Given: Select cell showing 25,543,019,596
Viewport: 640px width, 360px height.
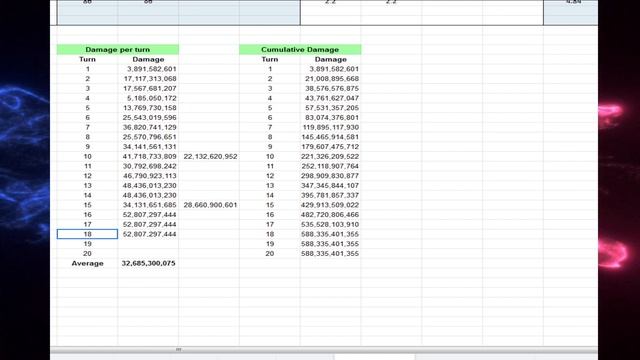Looking at the screenshot, I should click(x=148, y=118).
